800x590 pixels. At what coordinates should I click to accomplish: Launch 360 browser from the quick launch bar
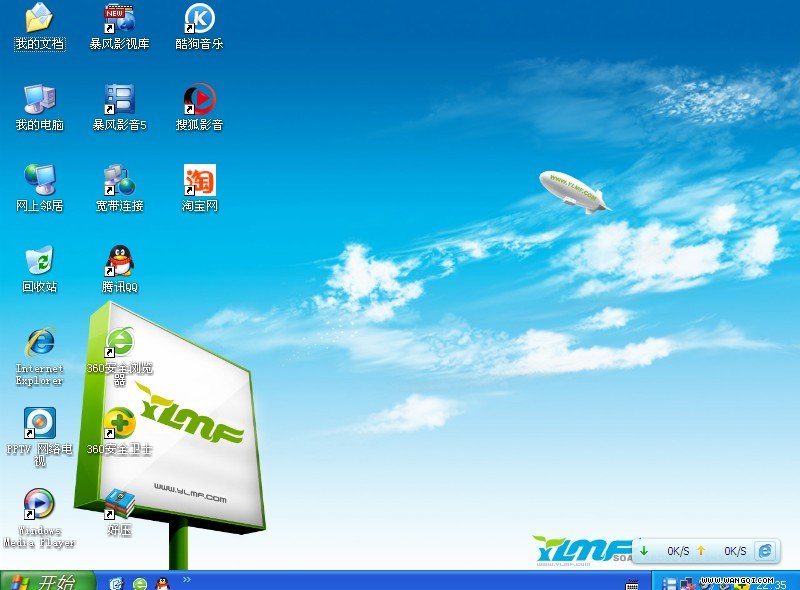[x=140, y=583]
